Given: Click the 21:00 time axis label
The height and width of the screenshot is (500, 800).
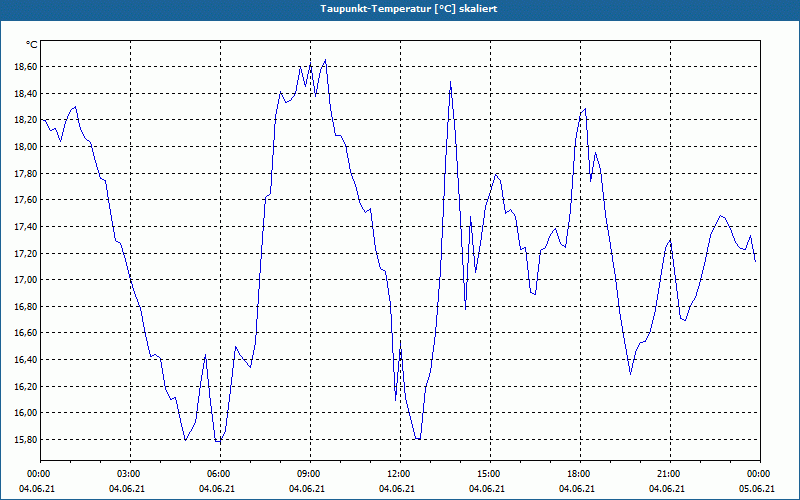Looking at the screenshot, I should click(x=670, y=474).
